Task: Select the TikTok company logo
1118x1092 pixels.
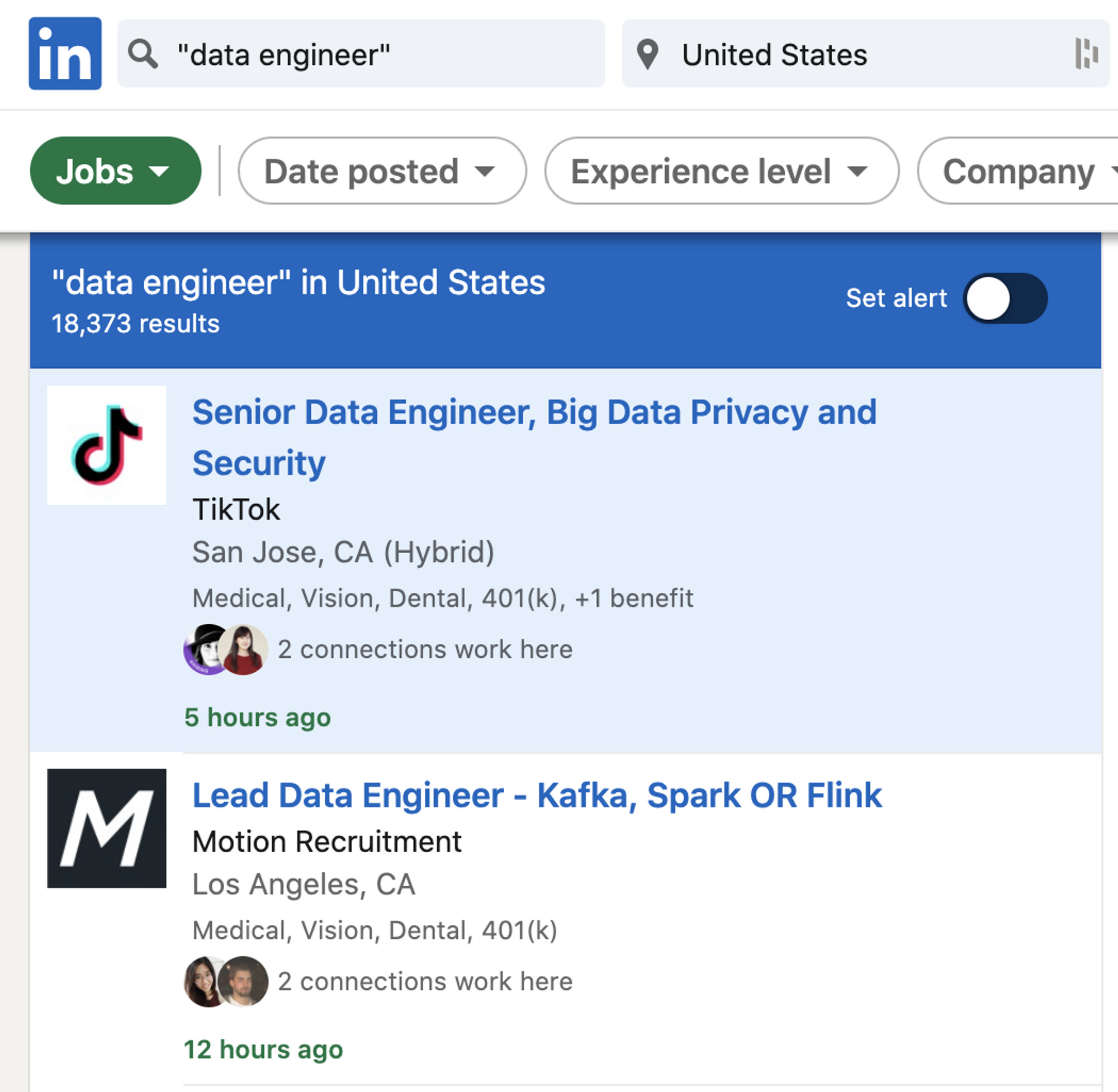Action: tap(106, 444)
